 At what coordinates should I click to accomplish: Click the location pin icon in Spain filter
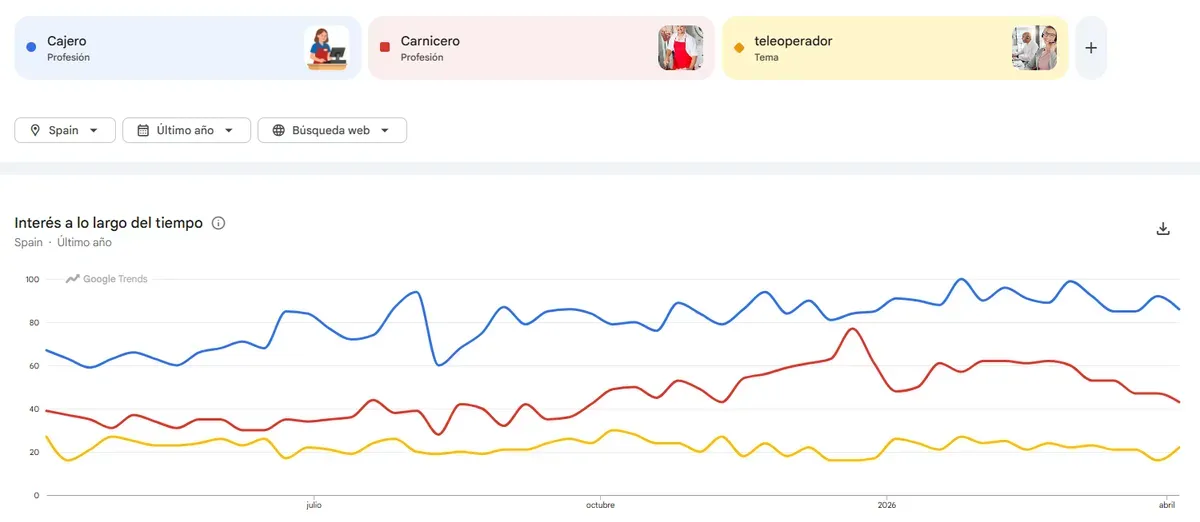click(x=35, y=130)
